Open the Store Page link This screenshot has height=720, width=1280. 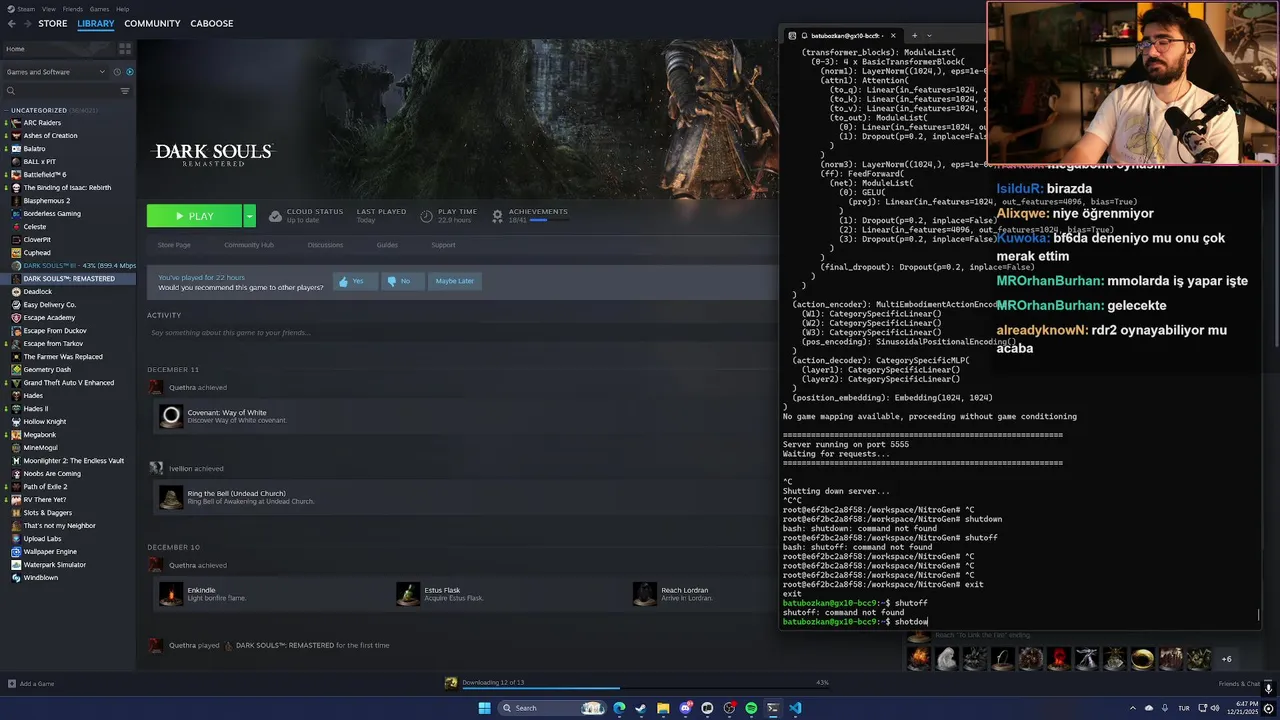(x=174, y=245)
